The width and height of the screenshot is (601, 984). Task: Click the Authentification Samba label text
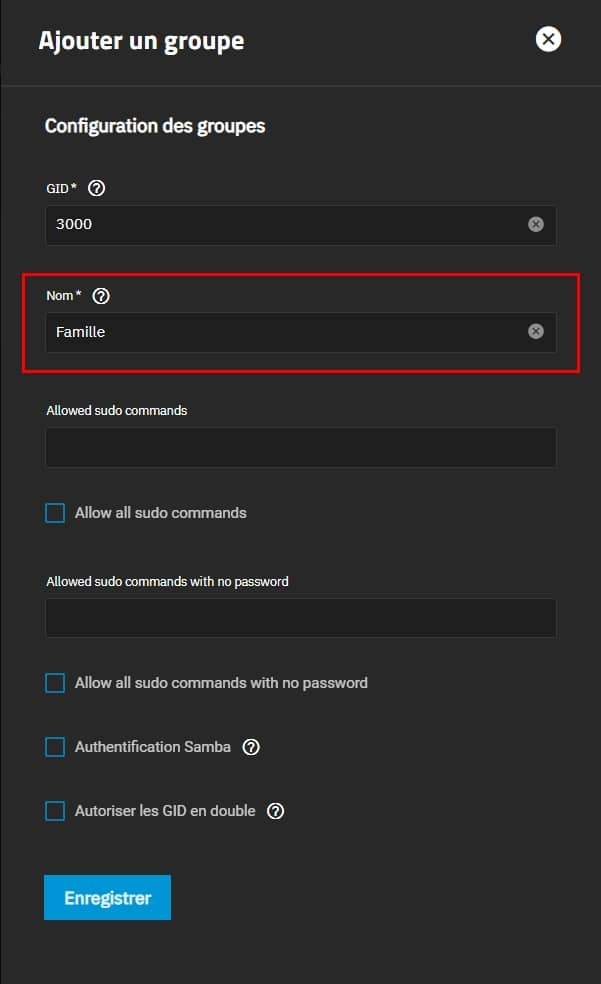tap(153, 747)
